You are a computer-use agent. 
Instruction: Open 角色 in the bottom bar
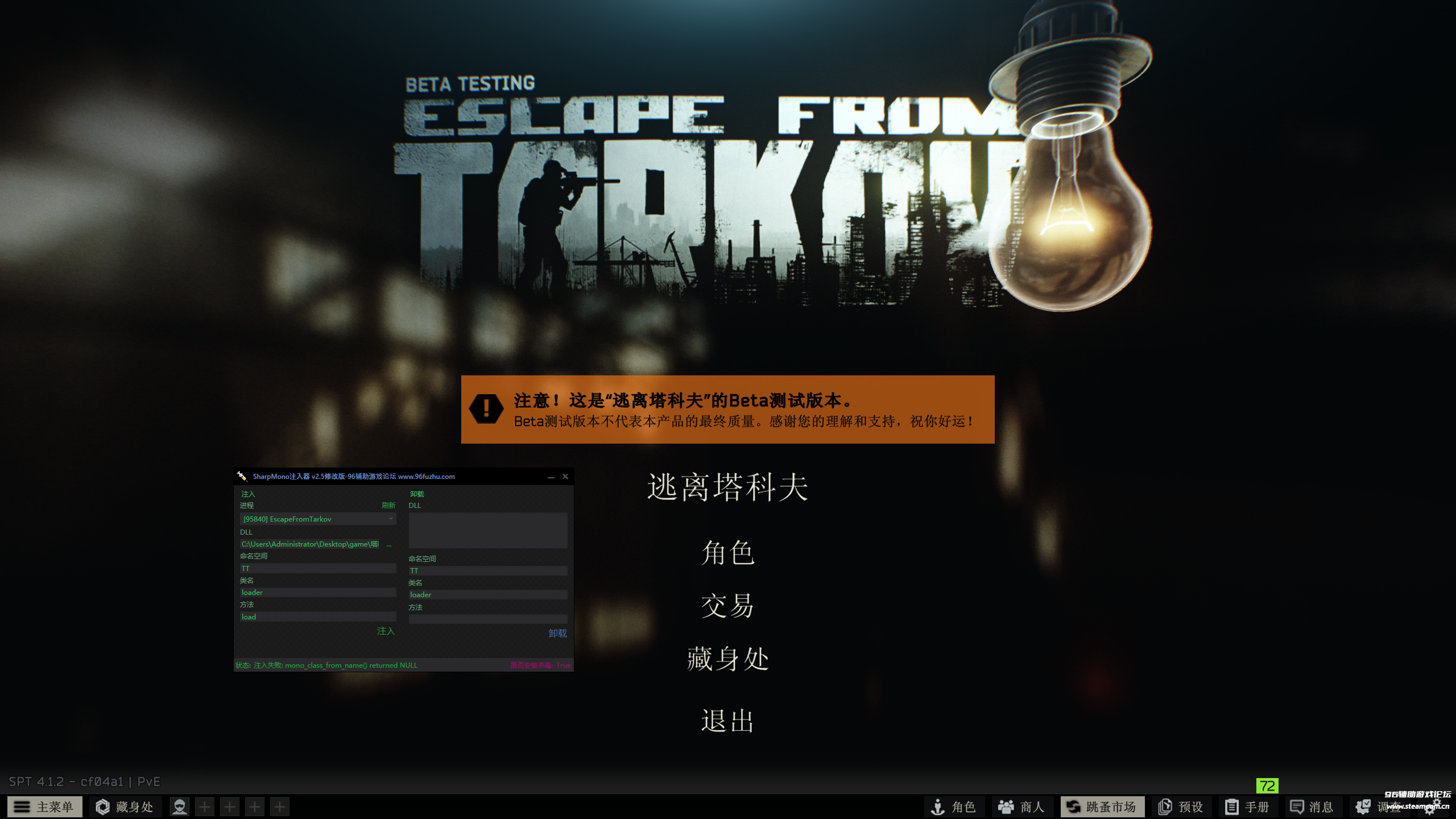pos(954,806)
